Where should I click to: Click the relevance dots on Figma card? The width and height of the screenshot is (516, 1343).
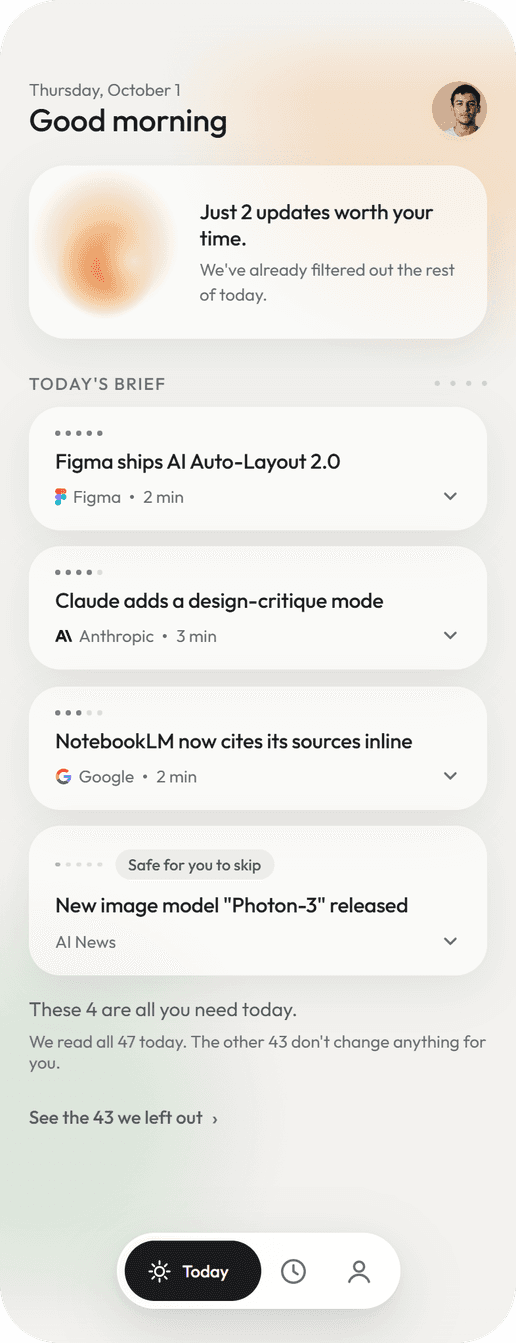click(x=79, y=433)
